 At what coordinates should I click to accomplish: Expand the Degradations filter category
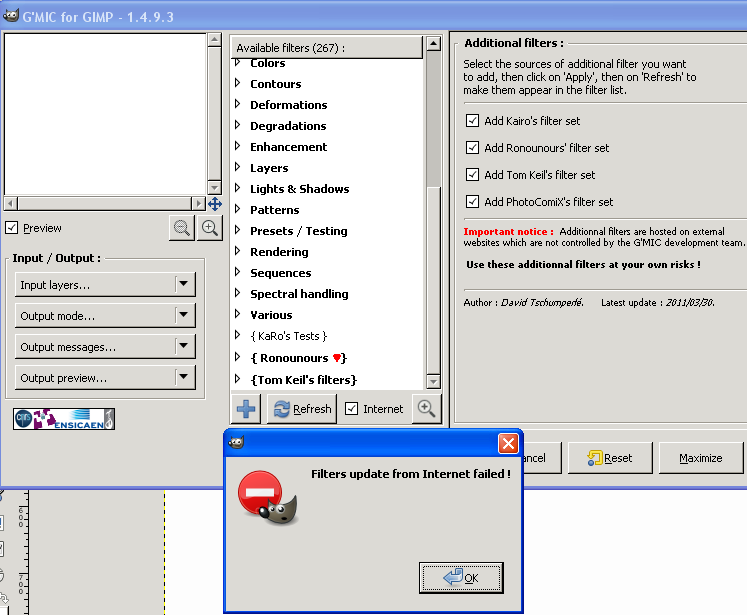click(x=238, y=125)
